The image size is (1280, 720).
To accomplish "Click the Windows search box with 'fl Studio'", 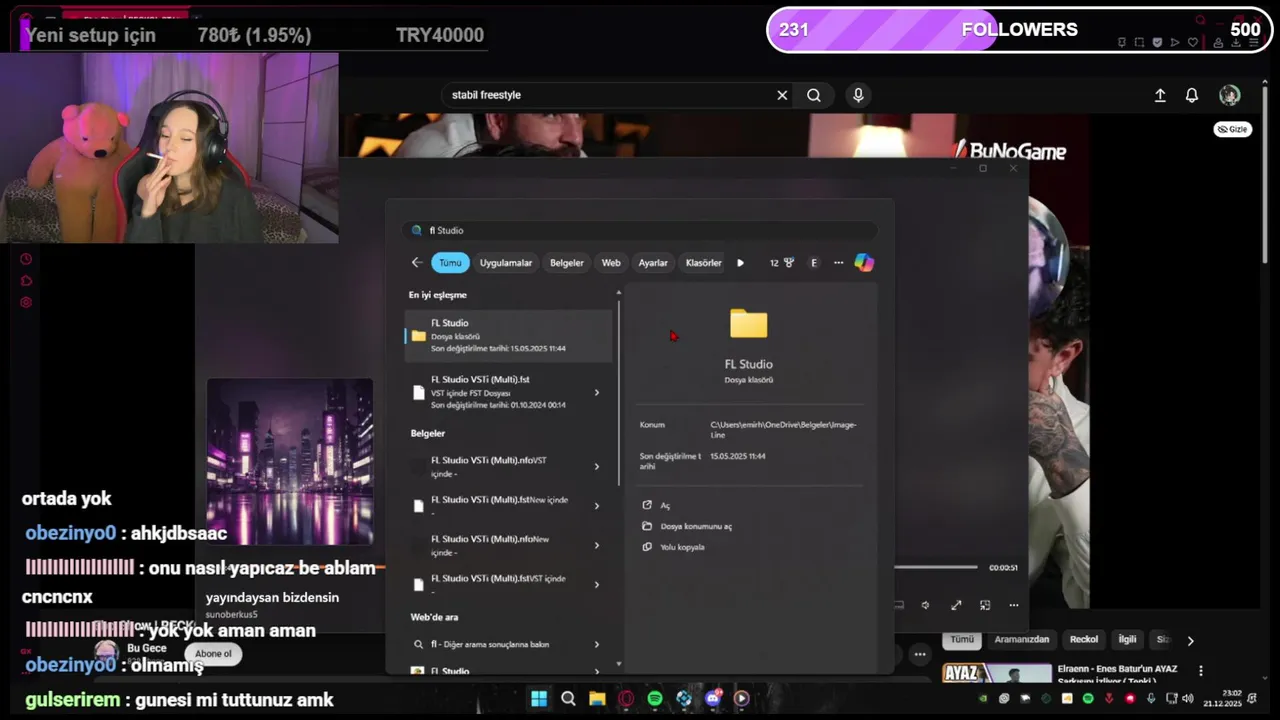I will click(640, 230).
